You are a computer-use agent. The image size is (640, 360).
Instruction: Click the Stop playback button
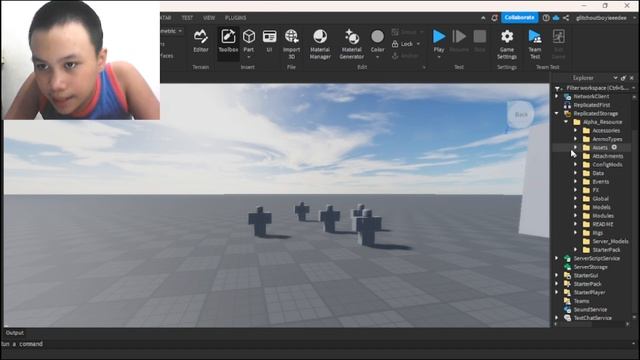pyautogui.click(x=480, y=41)
